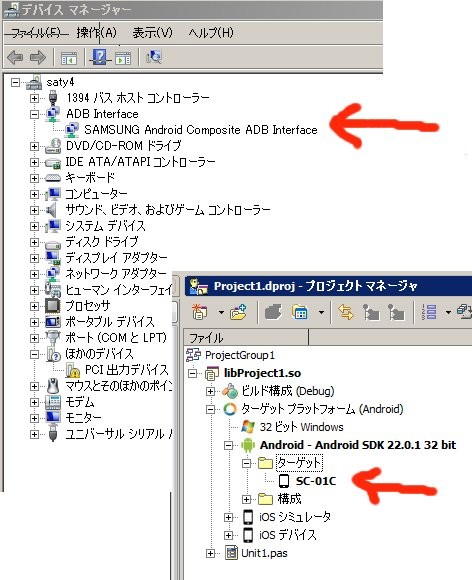Collapse the ターゲット folder in Project Manager
This screenshot has height=580, width=472.
(x=246, y=463)
